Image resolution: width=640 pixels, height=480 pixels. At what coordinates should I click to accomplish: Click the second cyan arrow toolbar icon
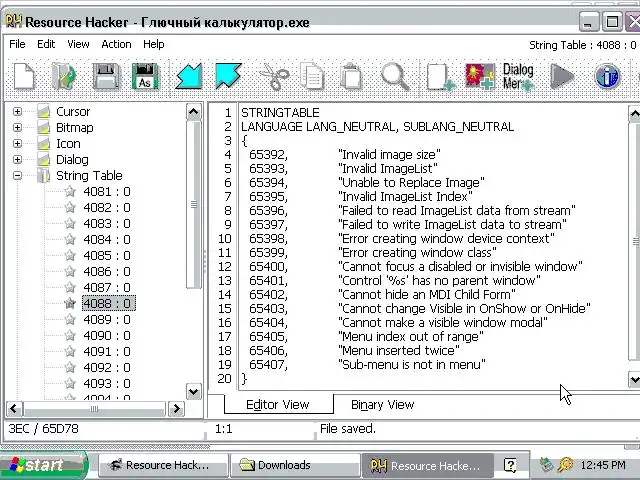pyautogui.click(x=228, y=76)
